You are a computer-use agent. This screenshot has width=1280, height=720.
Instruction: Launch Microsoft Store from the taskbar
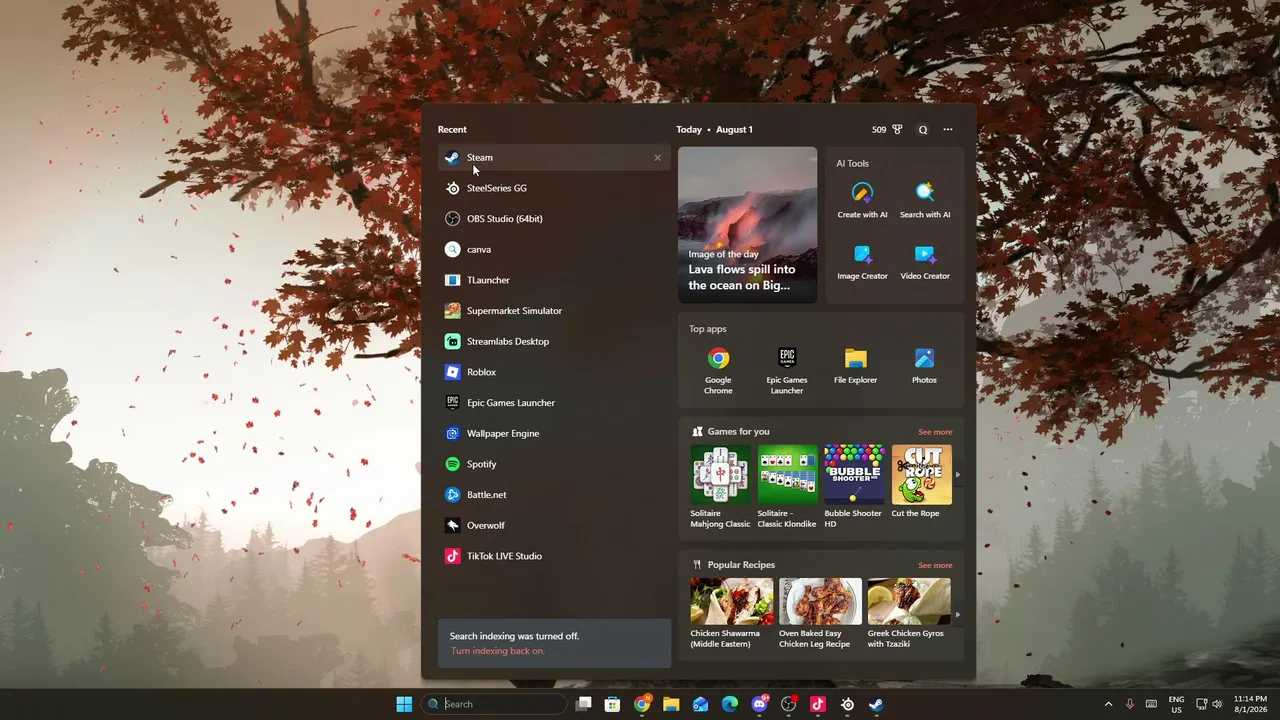coord(613,704)
